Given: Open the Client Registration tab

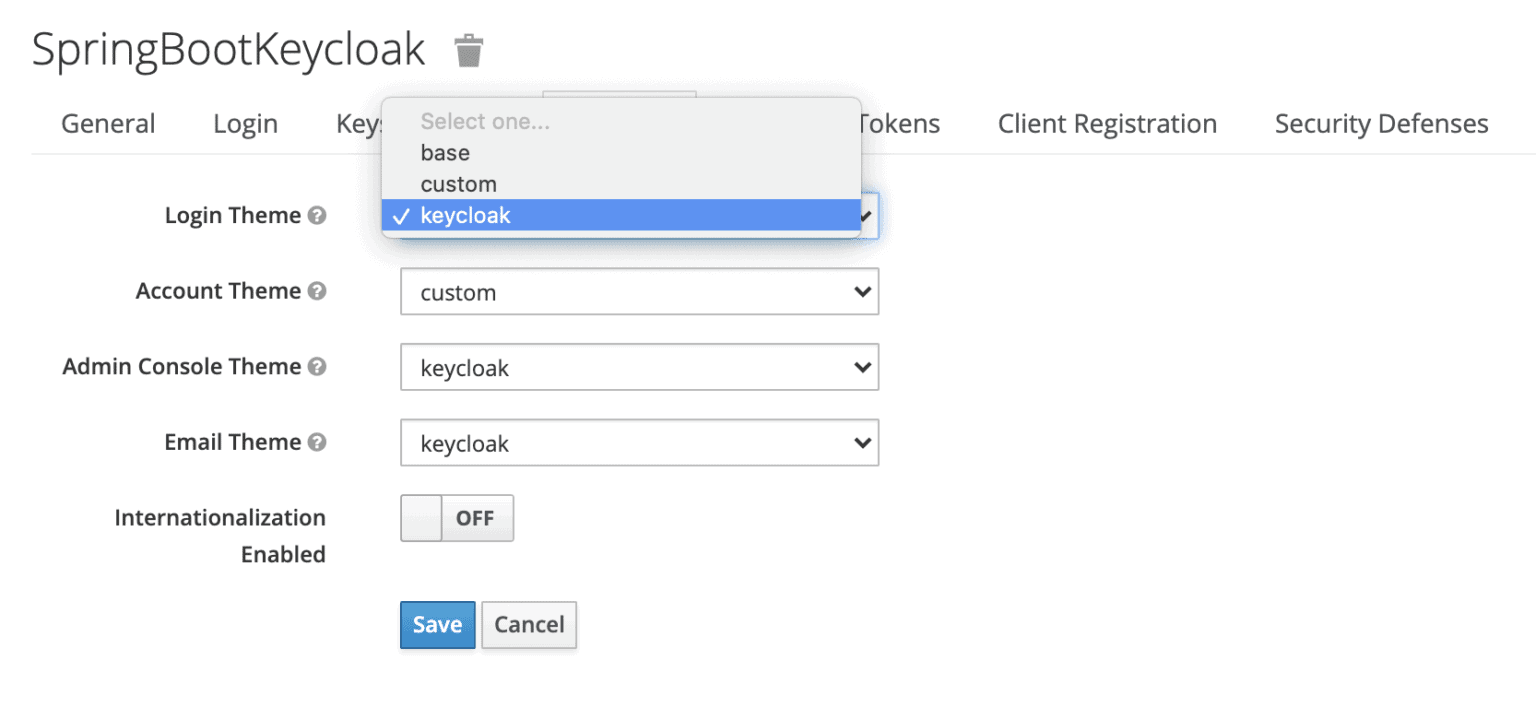Looking at the screenshot, I should click(1106, 123).
